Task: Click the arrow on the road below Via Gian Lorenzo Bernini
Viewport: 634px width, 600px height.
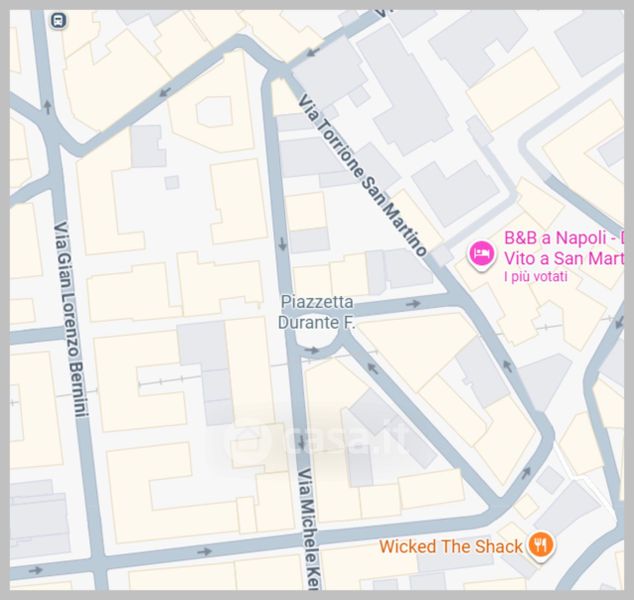Action: tap(36, 570)
